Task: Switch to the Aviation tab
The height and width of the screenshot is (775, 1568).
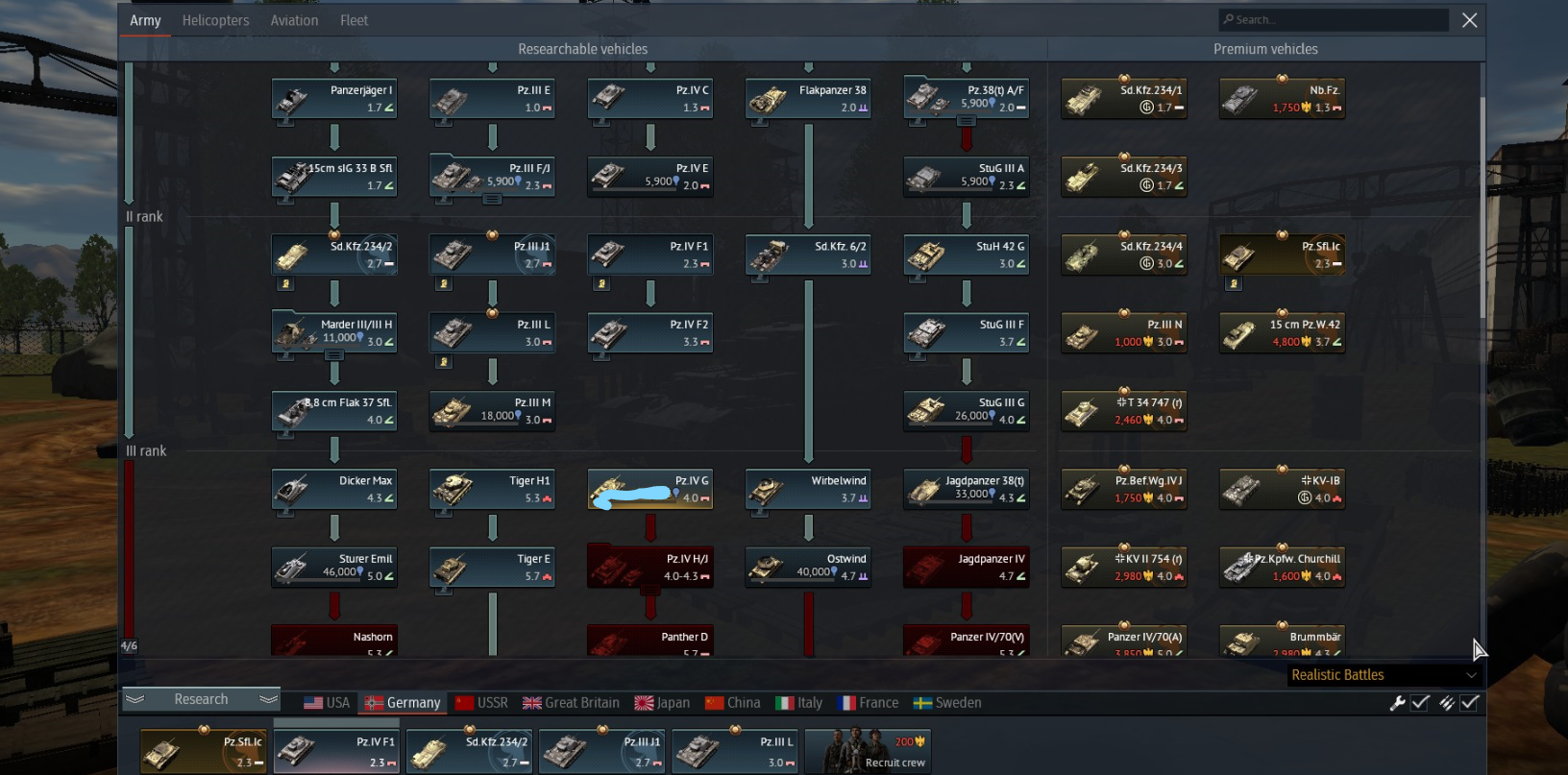Action: point(294,20)
